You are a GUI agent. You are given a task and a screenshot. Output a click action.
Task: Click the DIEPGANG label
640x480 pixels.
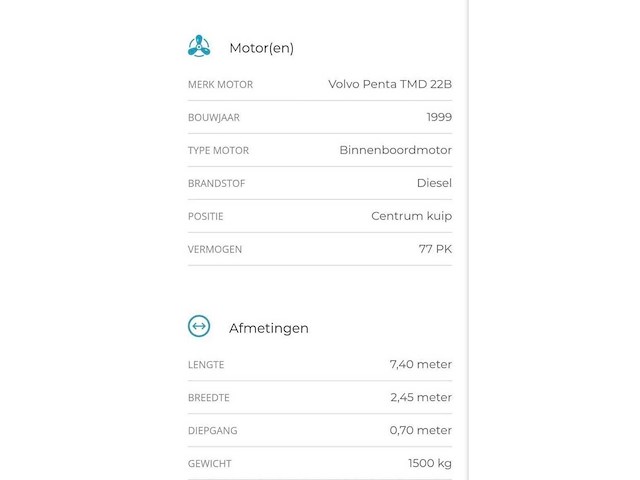pos(212,431)
